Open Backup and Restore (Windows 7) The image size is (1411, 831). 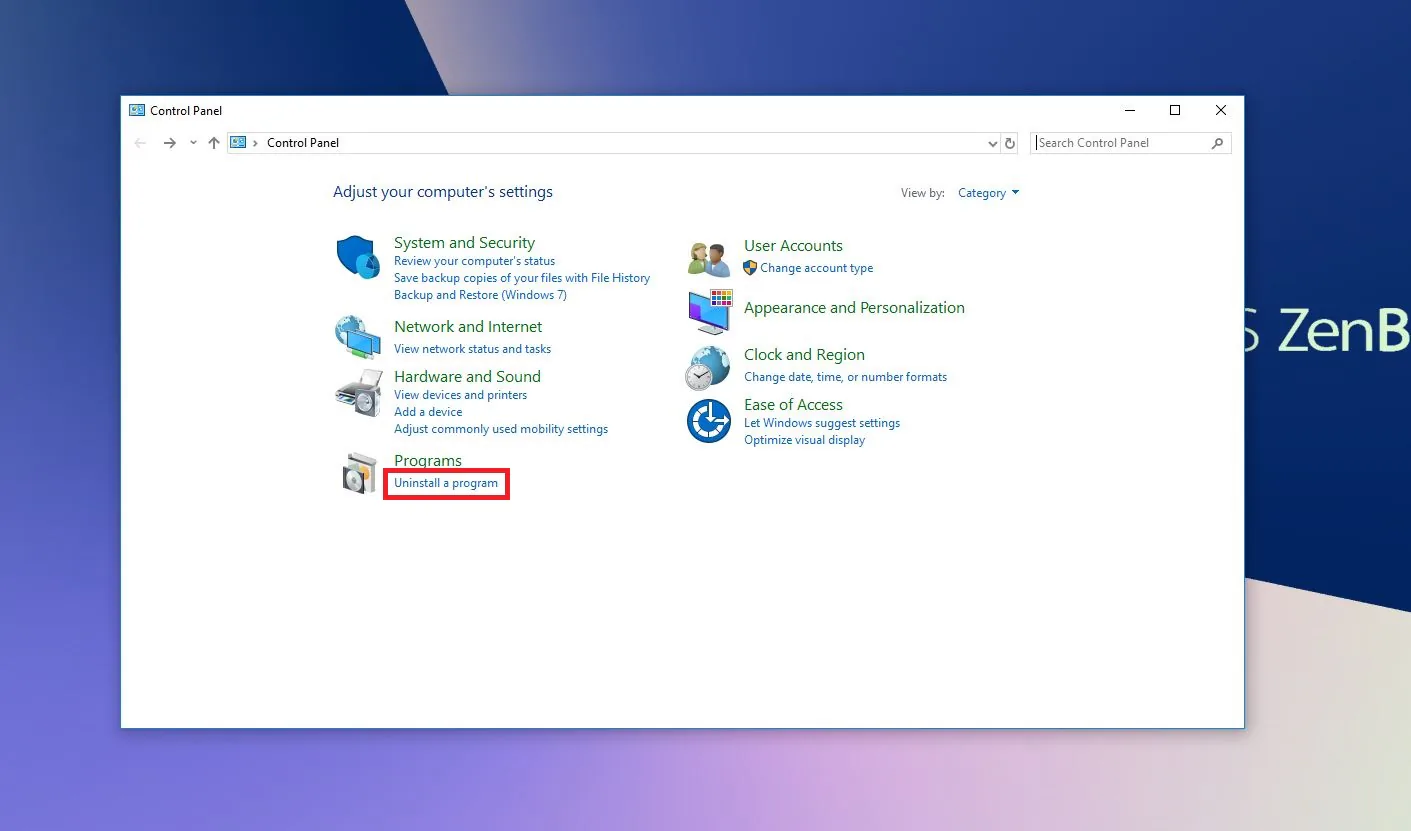point(480,295)
